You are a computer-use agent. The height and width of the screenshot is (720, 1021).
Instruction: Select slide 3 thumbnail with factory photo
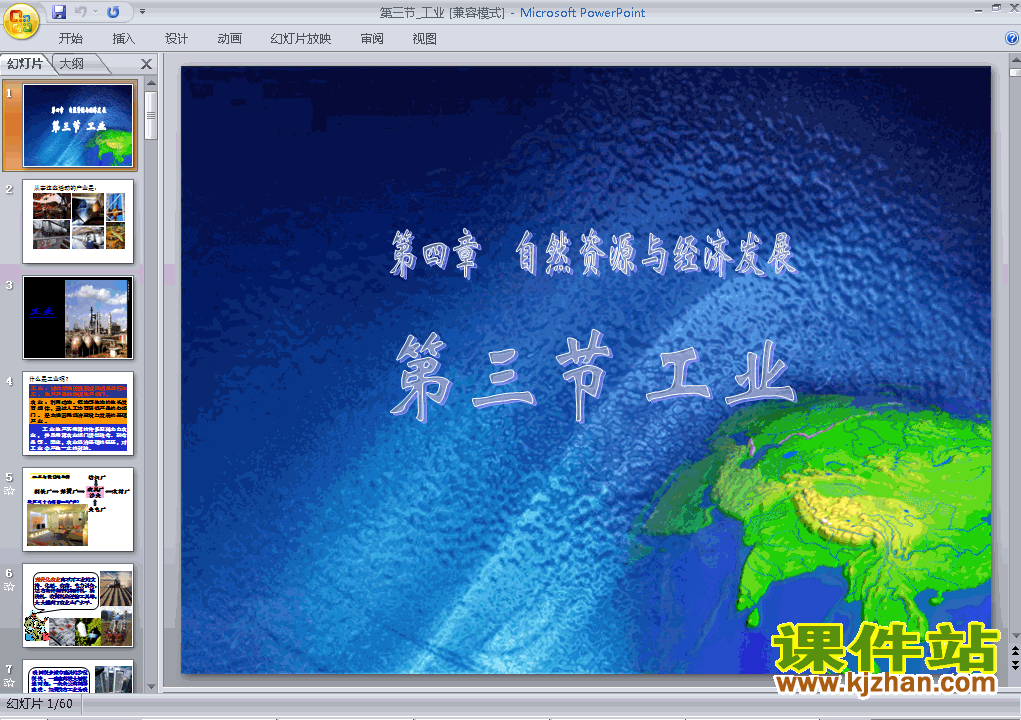(x=78, y=317)
